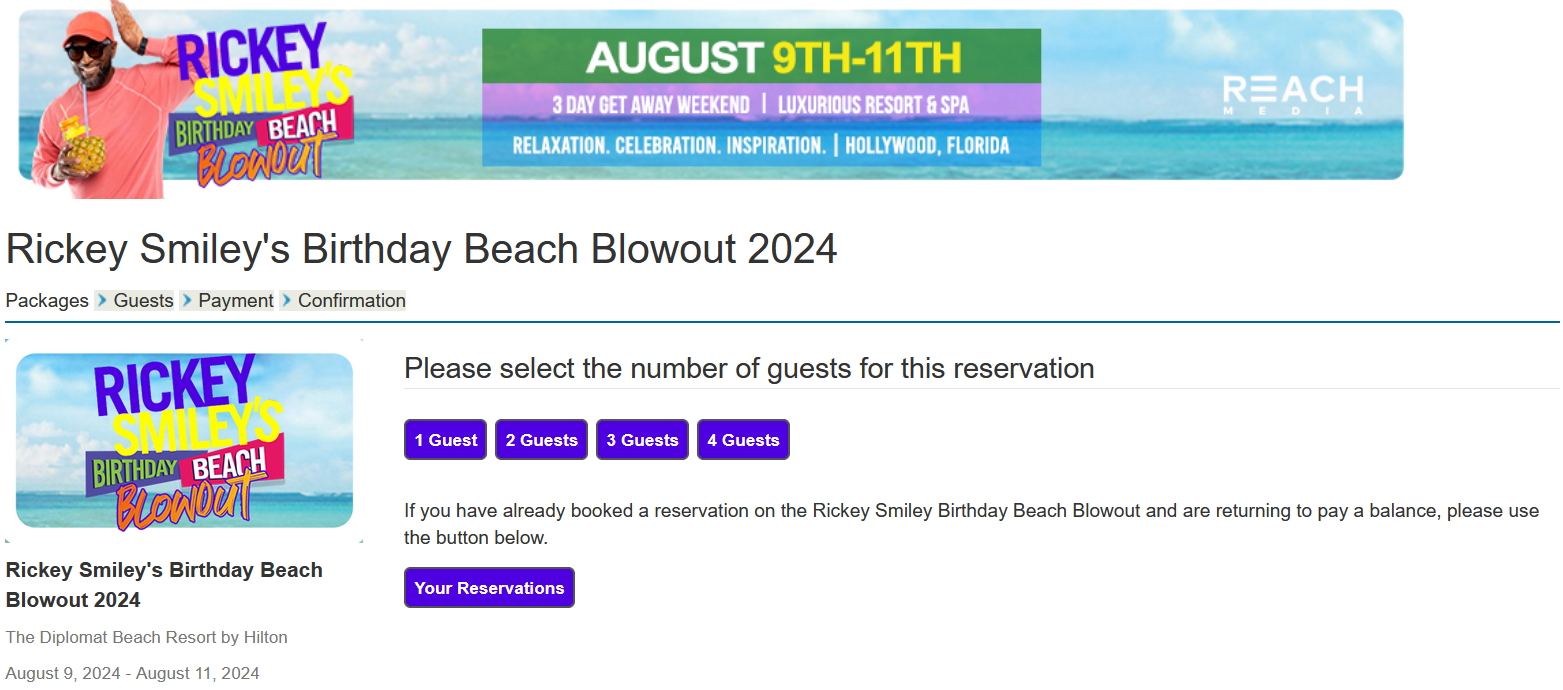The image size is (1563, 690).
Task: Click the main page title heading
Action: (421, 249)
